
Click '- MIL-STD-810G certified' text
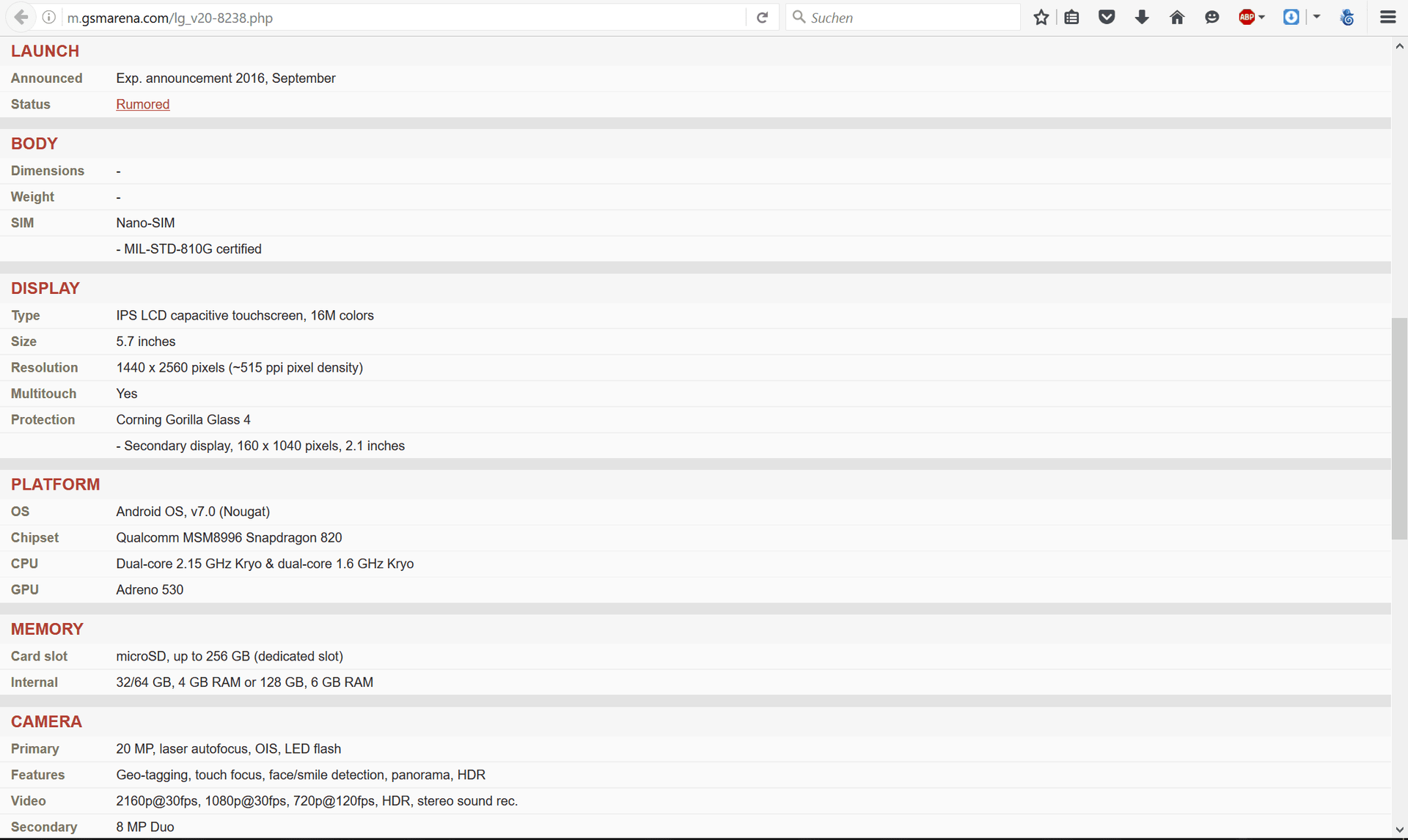coord(188,249)
